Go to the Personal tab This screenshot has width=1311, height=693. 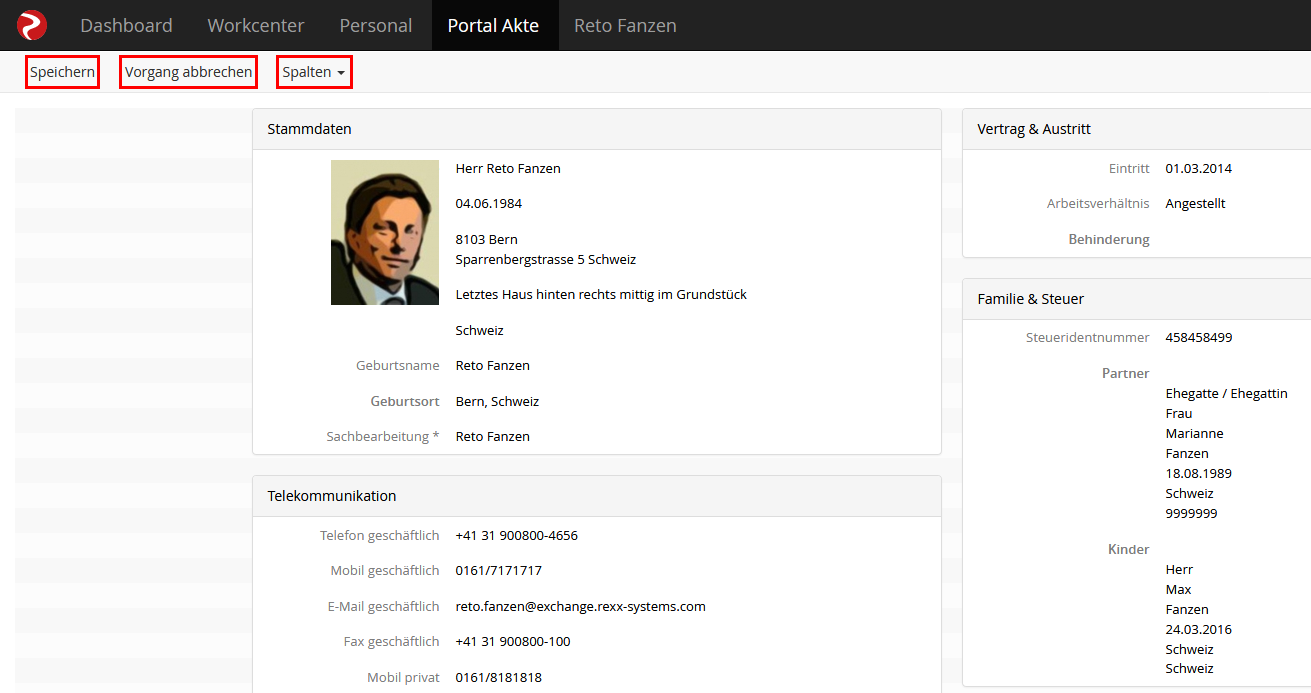pos(376,25)
